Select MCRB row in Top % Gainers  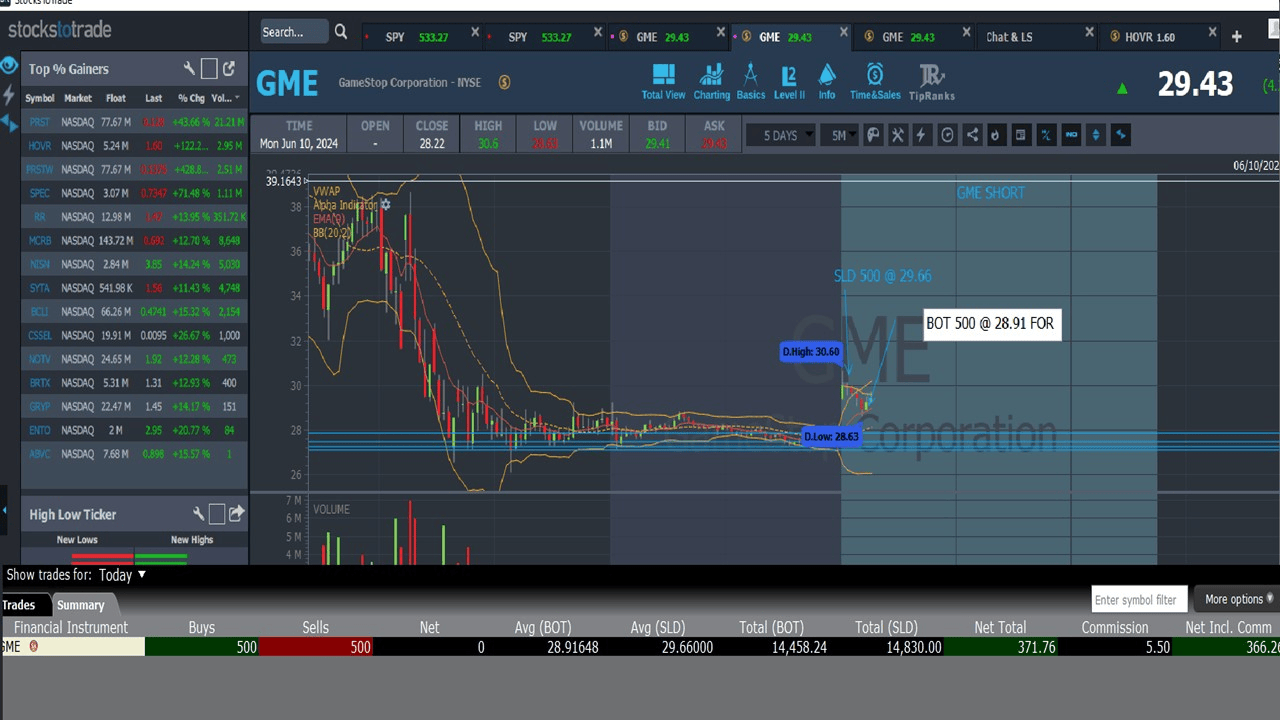pos(134,241)
